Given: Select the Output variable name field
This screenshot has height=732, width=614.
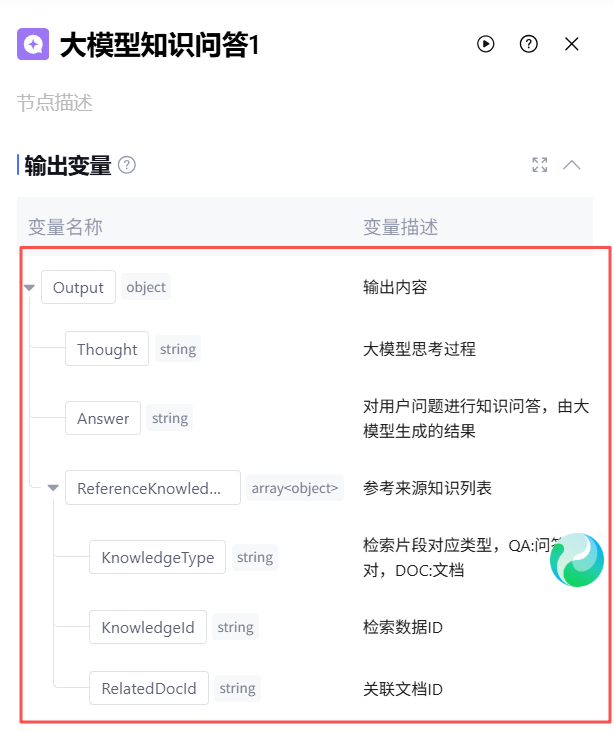Looking at the screenshot, I should [78, 287].
